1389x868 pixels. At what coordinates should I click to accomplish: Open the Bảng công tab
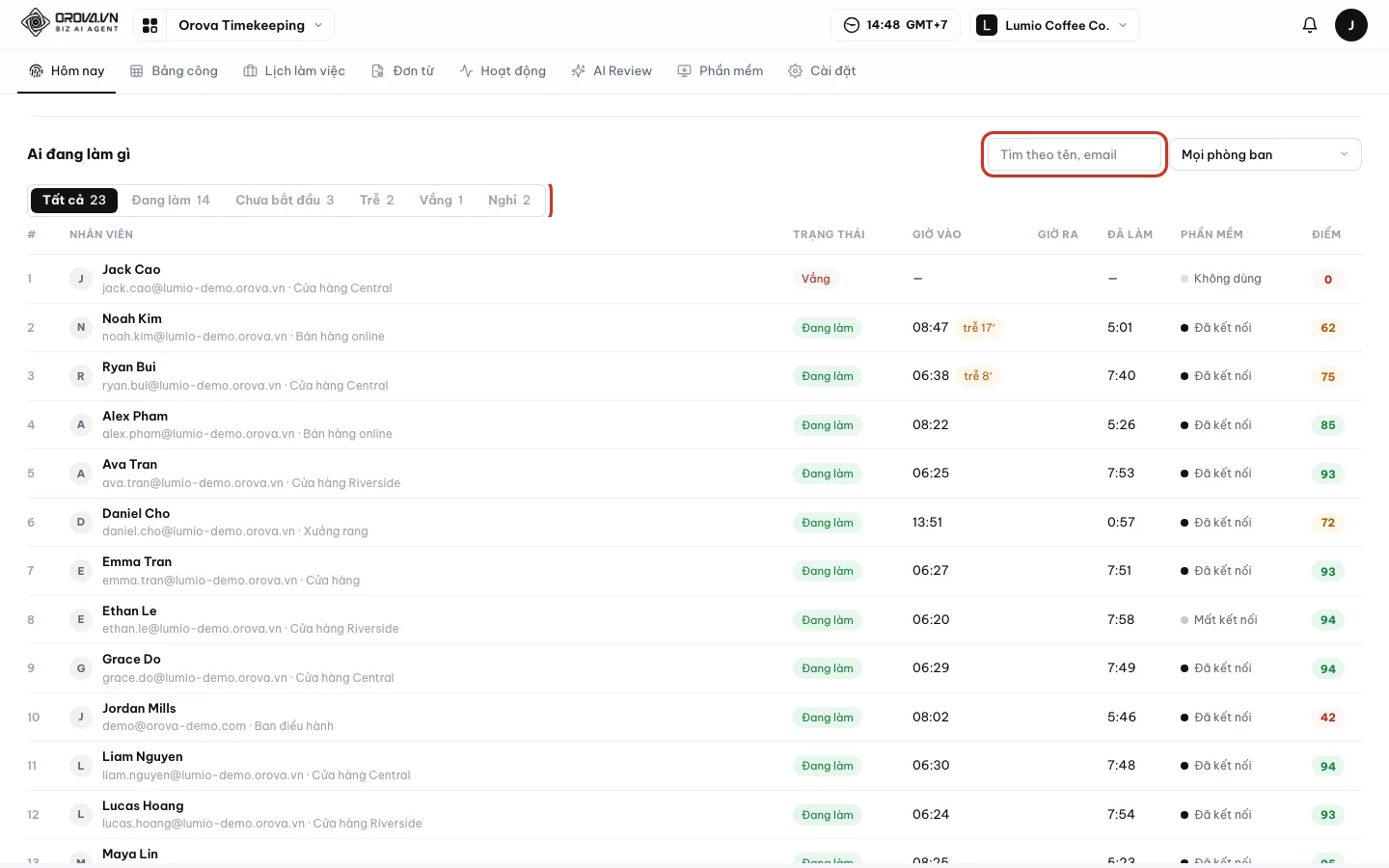(174, 71)
